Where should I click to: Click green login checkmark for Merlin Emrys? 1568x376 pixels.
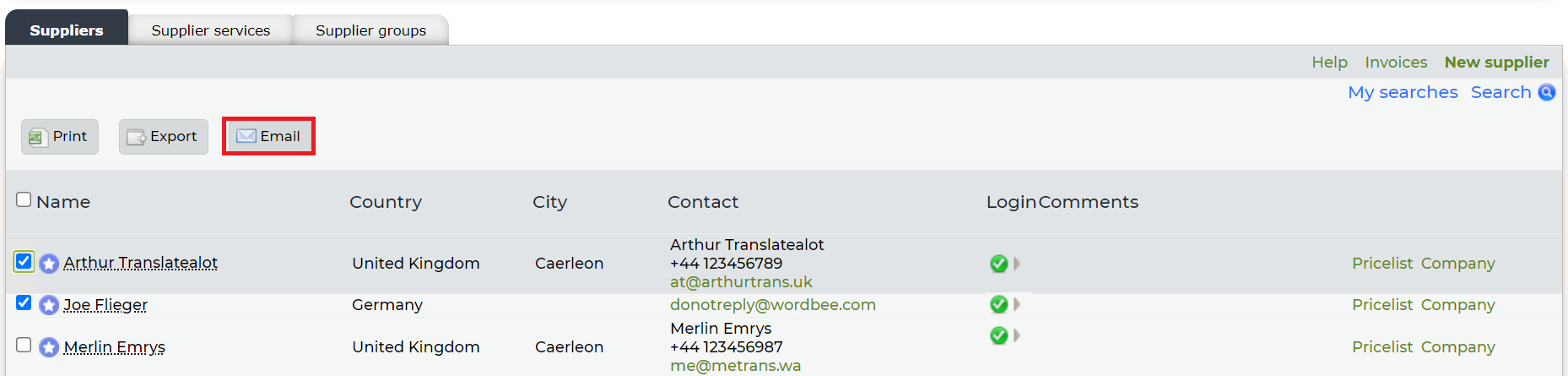[x=998, y=335]
